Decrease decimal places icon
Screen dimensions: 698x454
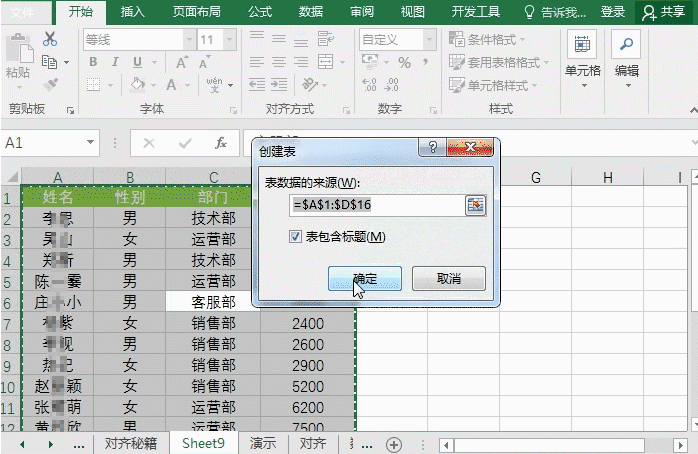coord(391,85)
